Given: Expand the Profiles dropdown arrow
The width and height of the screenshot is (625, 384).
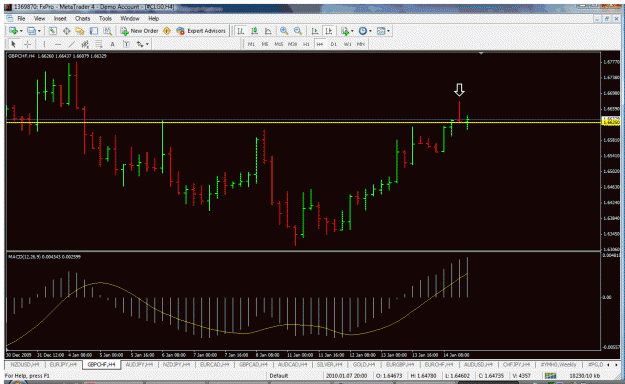Looking at the screenshot, I should (39, 31).
